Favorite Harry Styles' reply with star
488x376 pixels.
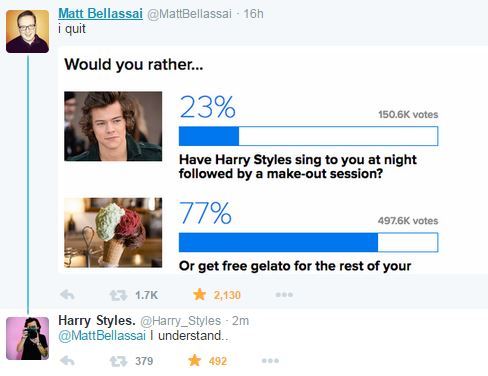195,361
